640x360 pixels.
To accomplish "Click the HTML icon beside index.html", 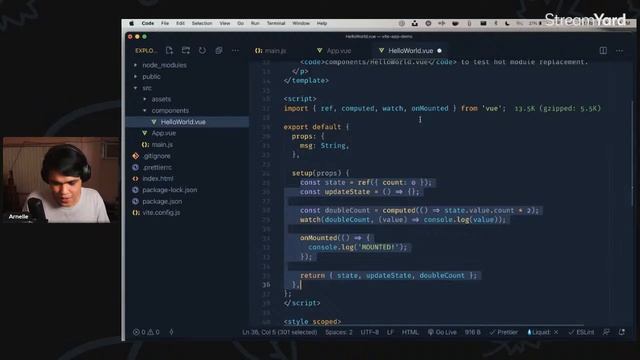I will [x=136, y=178].
